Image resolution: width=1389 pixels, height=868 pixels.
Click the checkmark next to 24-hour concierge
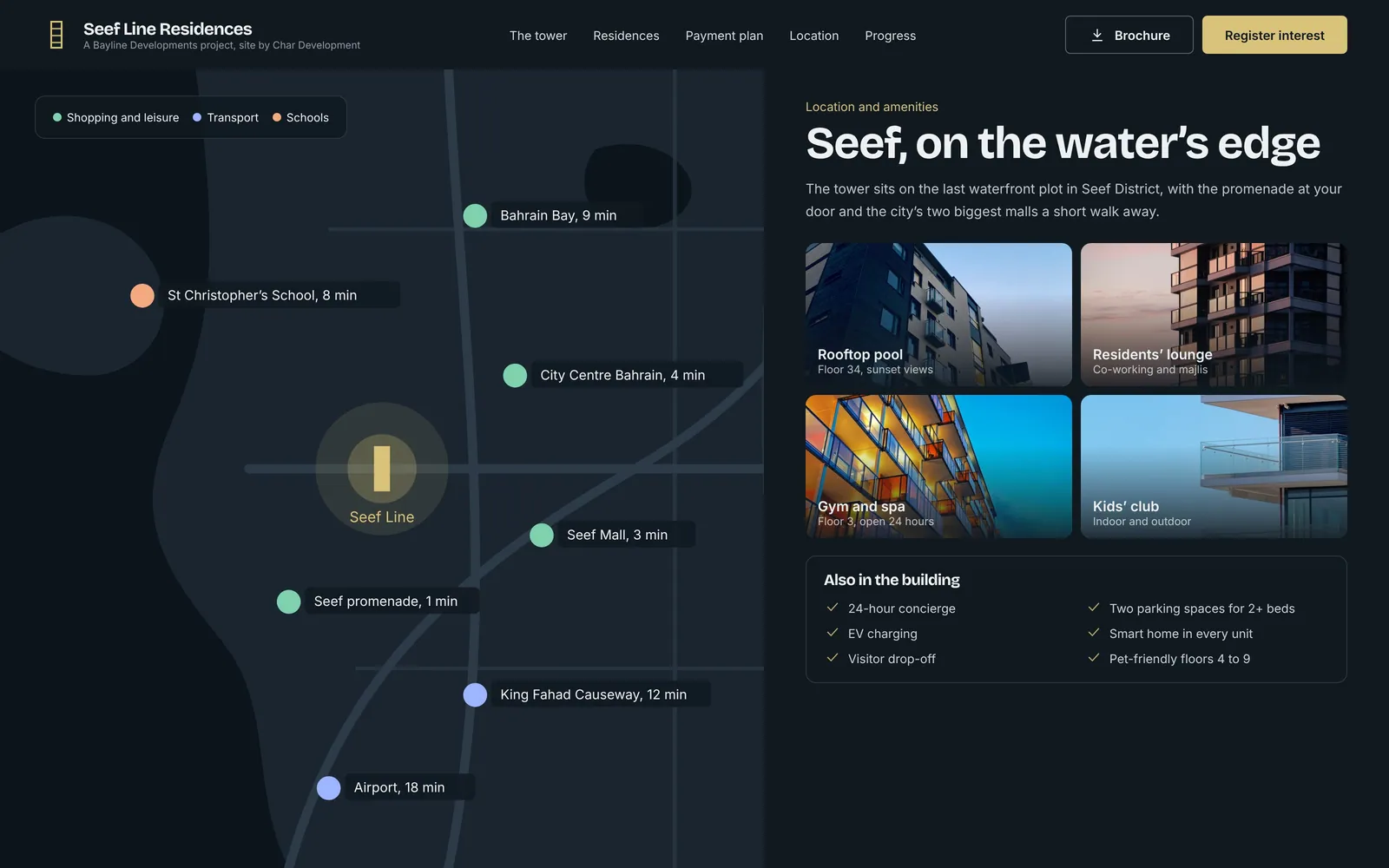pos(833,608)
